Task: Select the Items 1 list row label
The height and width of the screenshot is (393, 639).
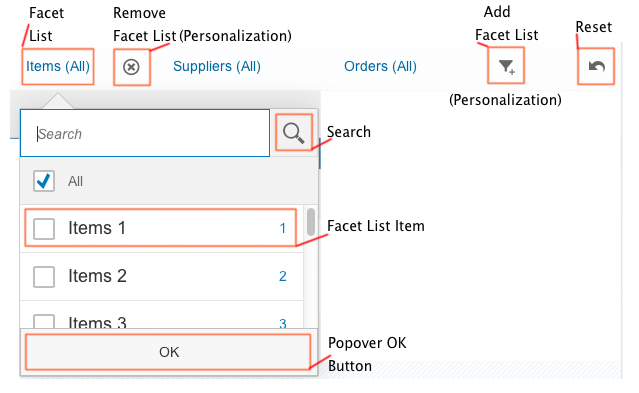Action: coord(97,228)
